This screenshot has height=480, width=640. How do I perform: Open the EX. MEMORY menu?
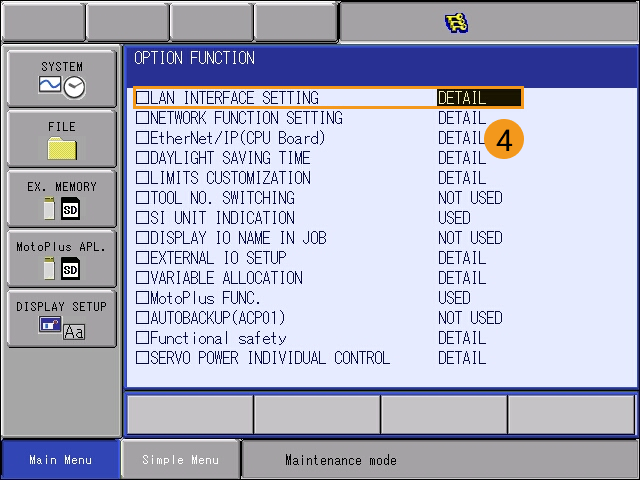[x=62, y=199]
